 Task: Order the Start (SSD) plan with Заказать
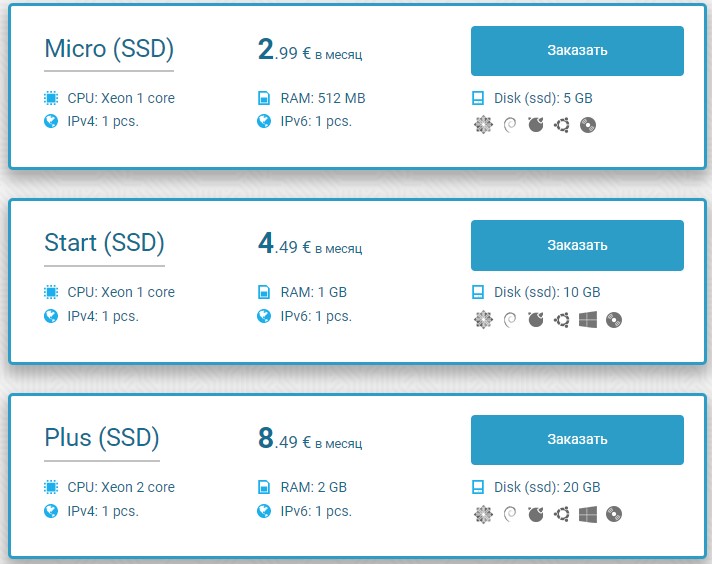(577, 246)
